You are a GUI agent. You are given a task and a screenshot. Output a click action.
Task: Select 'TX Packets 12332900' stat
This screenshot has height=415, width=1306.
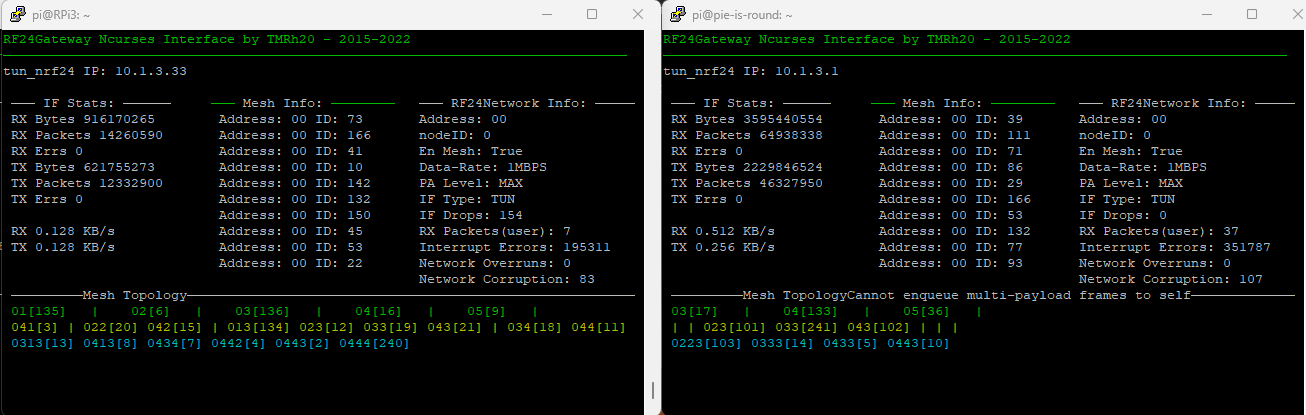click(87, 183)
